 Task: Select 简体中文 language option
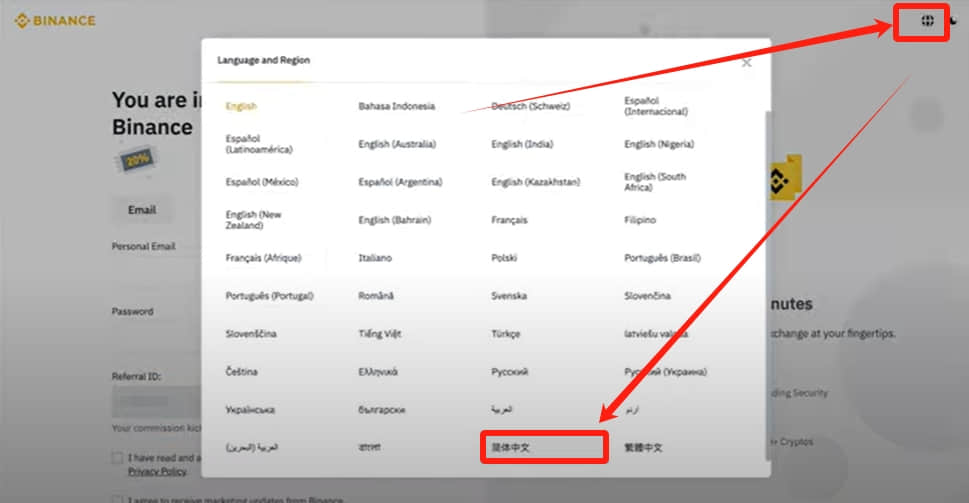click(510, 447)
